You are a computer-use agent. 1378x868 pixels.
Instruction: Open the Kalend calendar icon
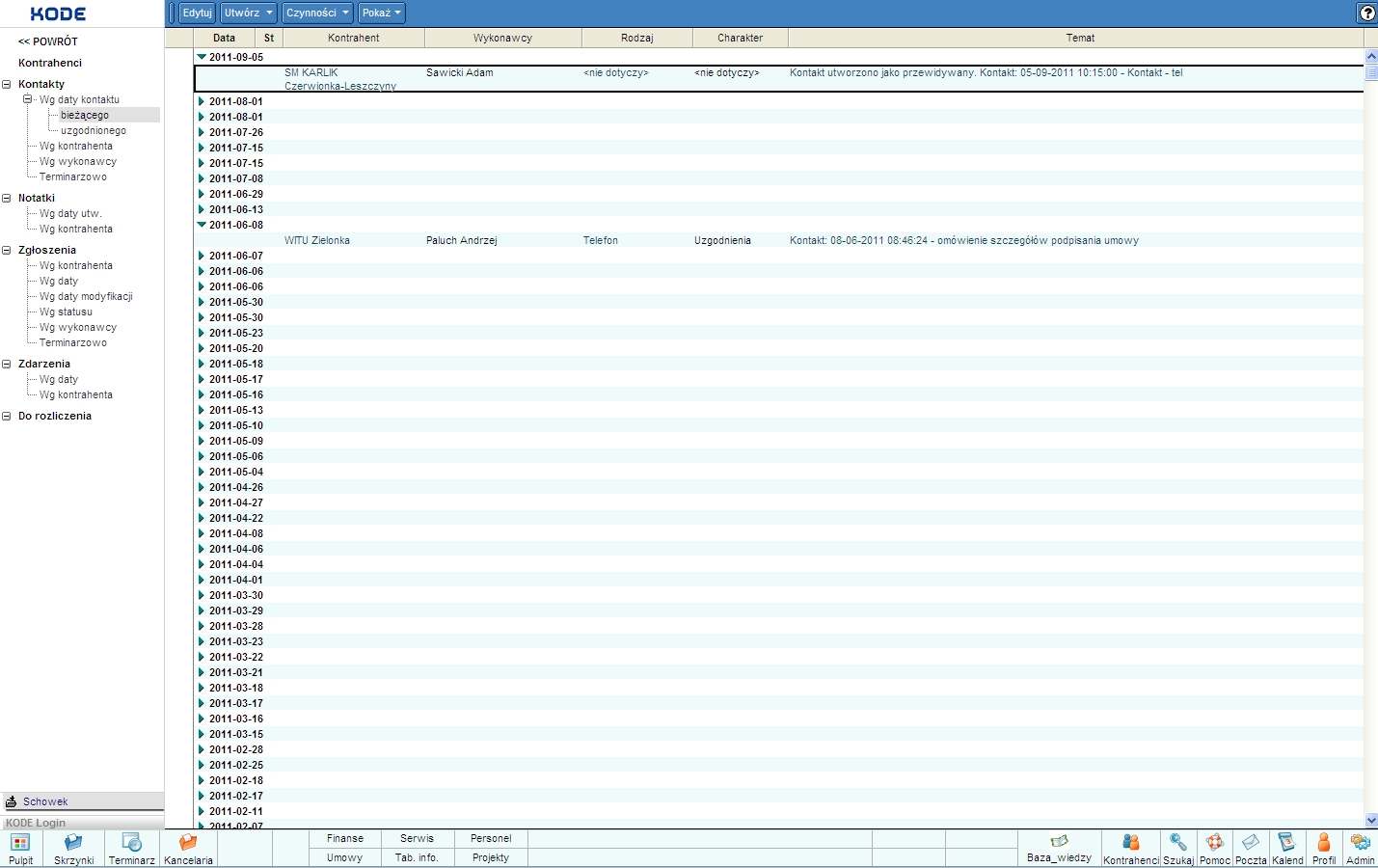tap(1287, 849)
